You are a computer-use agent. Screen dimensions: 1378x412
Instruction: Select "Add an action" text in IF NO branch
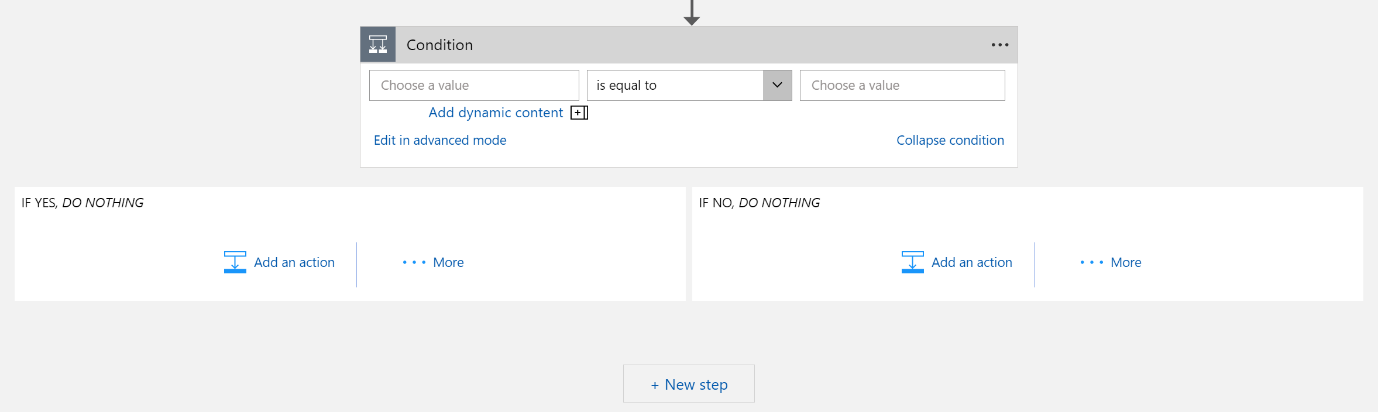[x=972, y=262]
